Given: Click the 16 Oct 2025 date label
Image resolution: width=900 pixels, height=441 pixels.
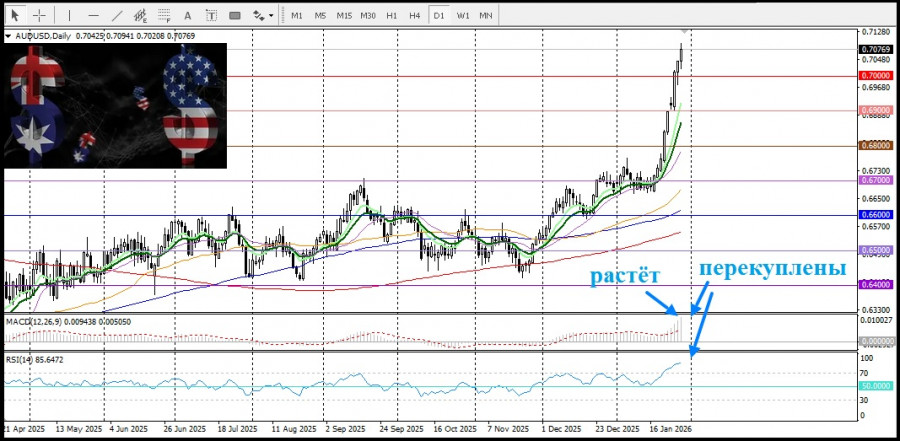Looking at the screenshot, I should click(x=455, y=430).
